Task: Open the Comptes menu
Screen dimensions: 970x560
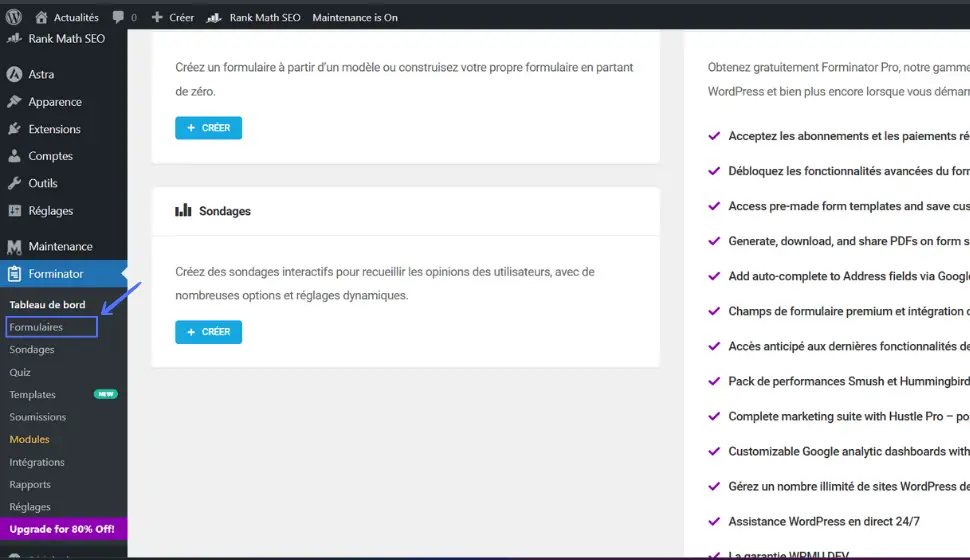Action: coord(51,156)
